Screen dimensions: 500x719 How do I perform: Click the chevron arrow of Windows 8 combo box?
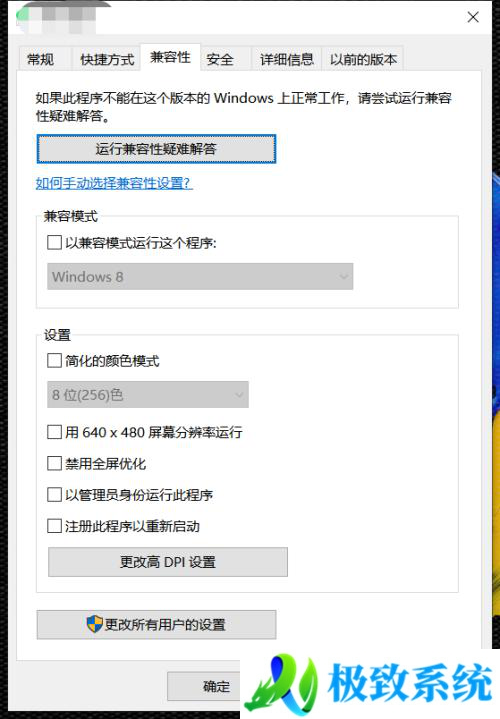coord(343,277)
